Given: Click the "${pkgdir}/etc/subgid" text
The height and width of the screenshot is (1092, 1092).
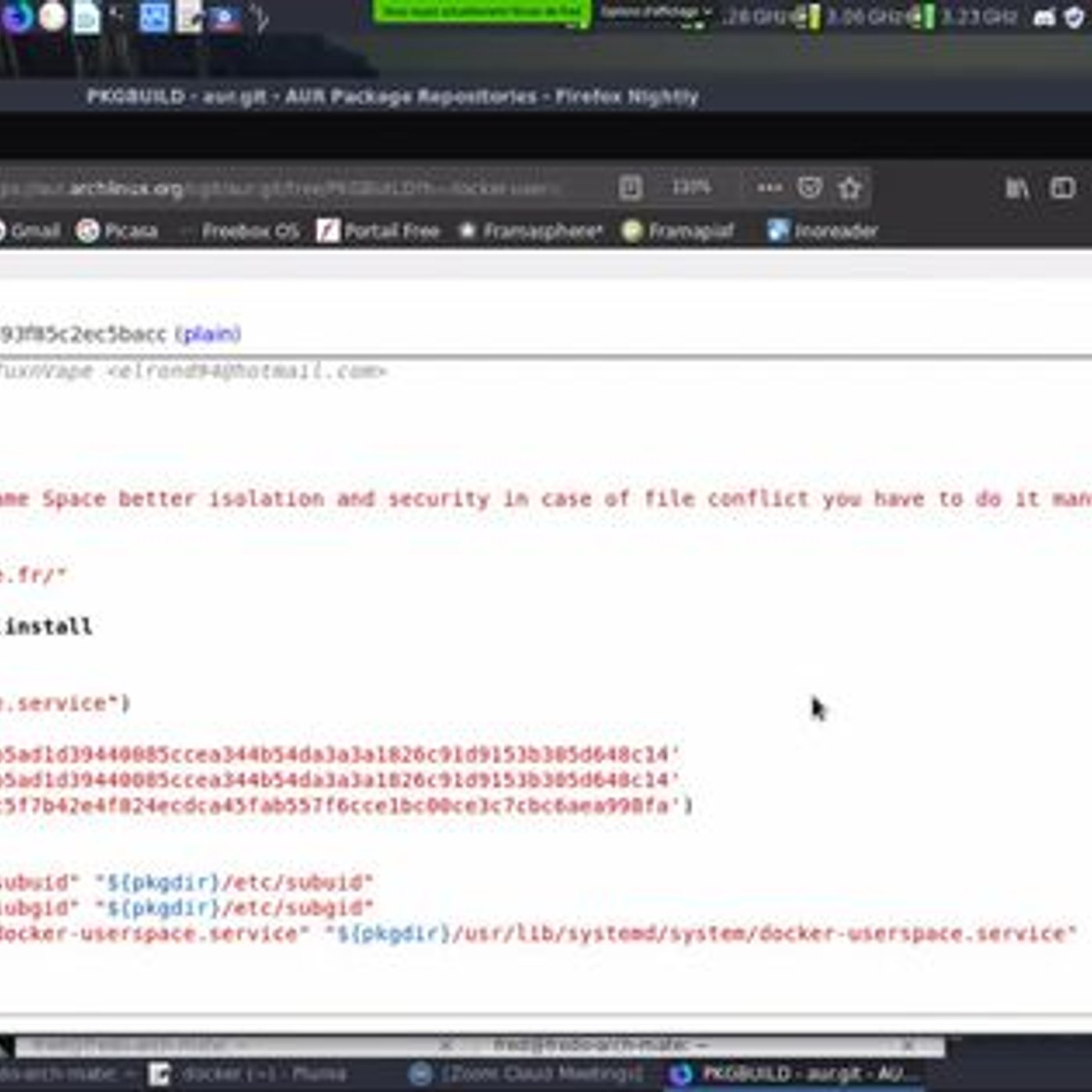Looking at the screenshot, I should 235,908.
